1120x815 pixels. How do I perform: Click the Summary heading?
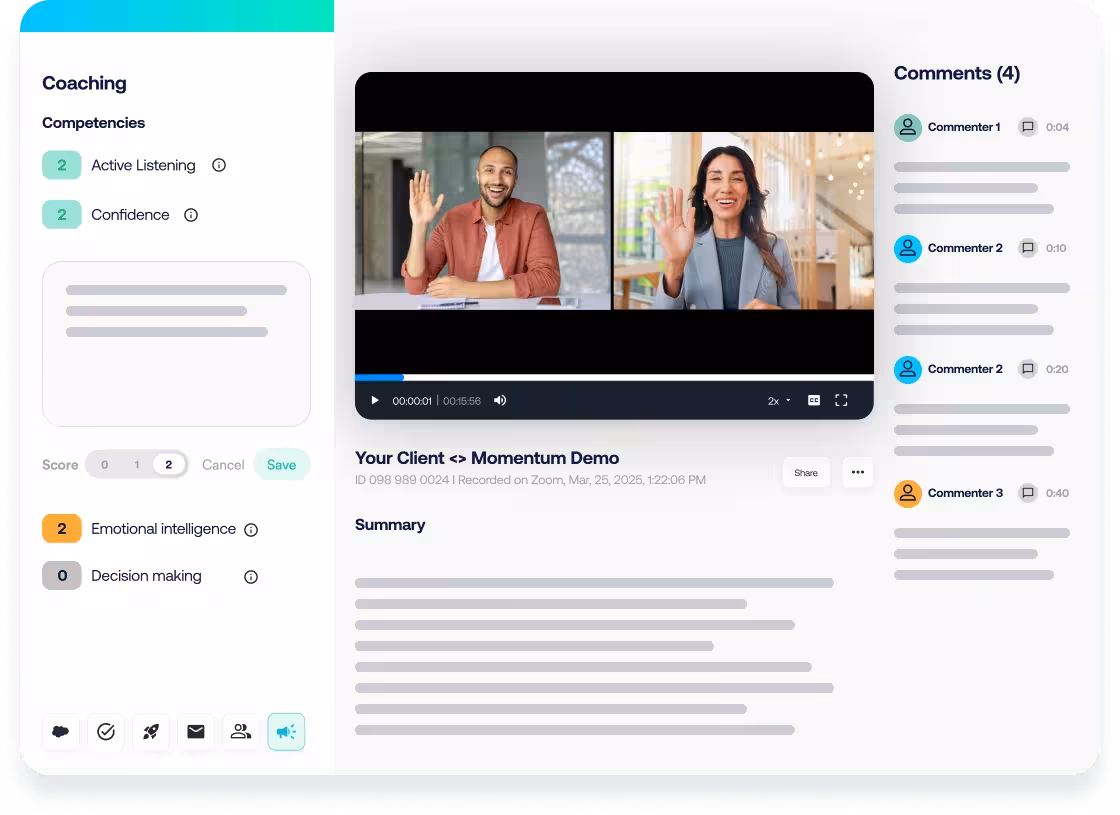pos(390,525)
